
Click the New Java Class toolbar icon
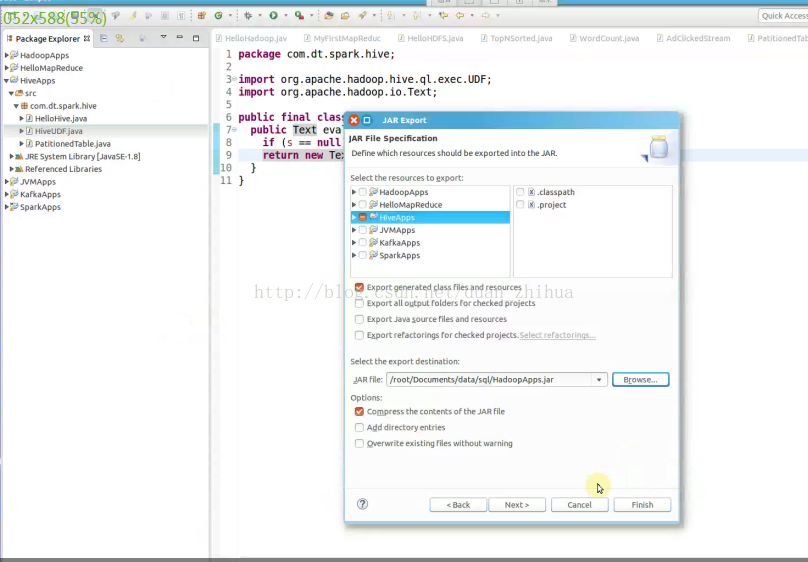coord(218,15)
